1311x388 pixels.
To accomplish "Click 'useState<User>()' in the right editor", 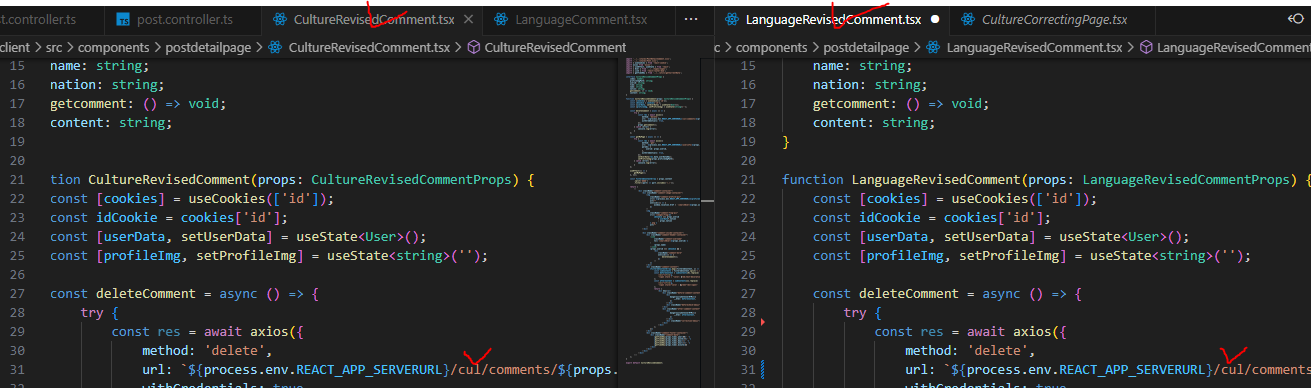I will point(1121,237).
